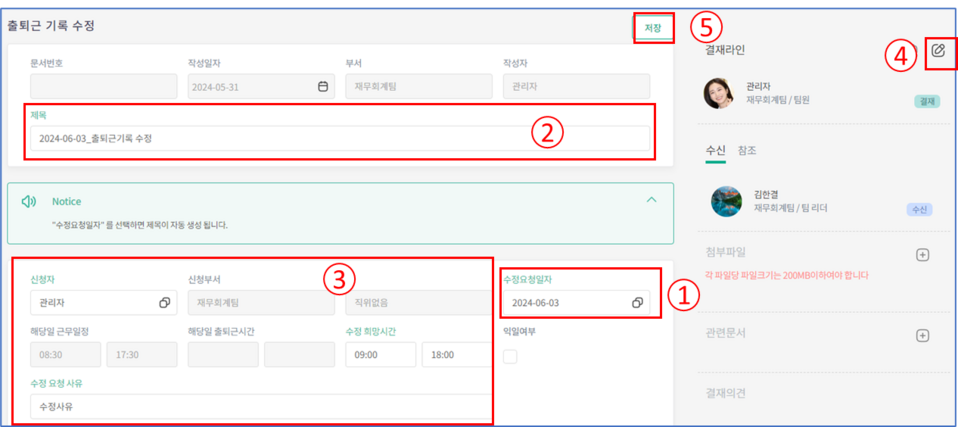Toggle the 익일여부 checkbox
Screen dimensions: 958x427
510,356
